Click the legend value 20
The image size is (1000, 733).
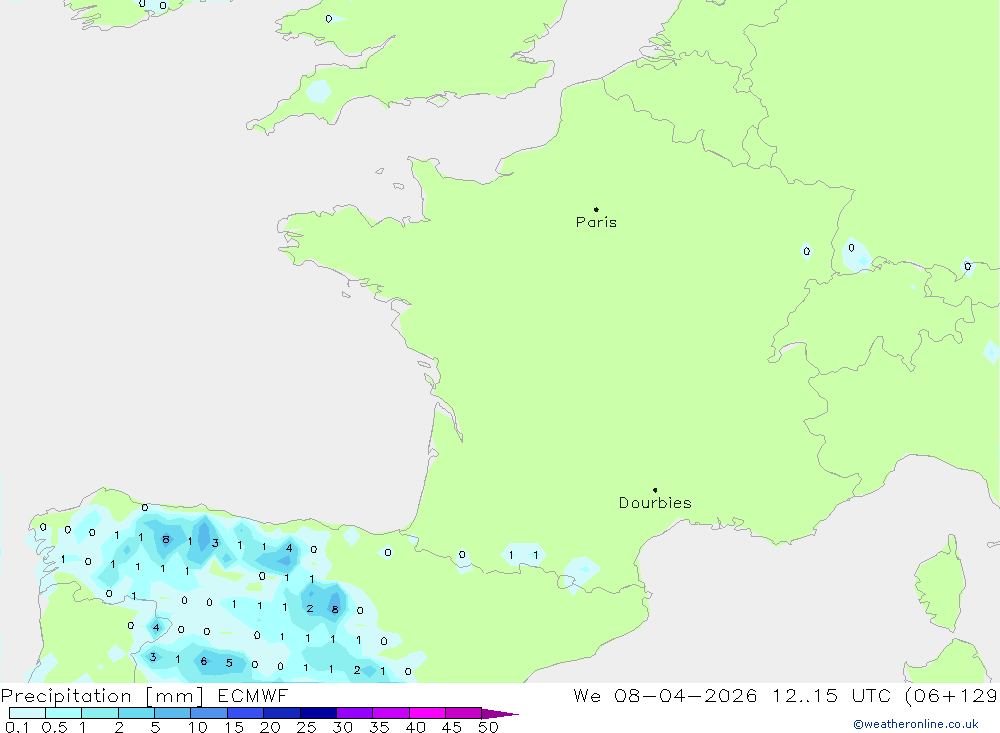(270, 727)
